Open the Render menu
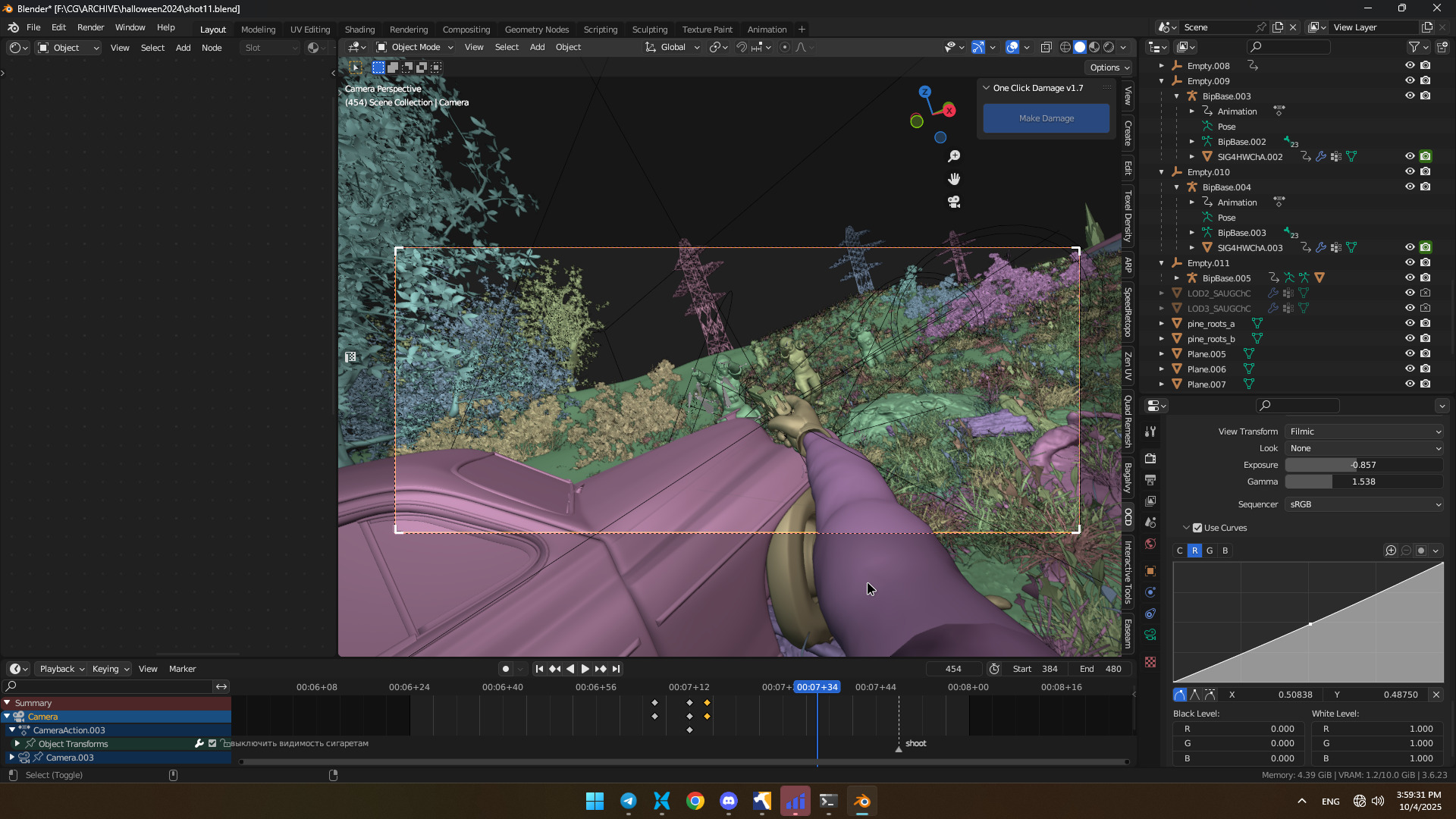Screen dimensions: 1456x819 click(x=90, y=27)
